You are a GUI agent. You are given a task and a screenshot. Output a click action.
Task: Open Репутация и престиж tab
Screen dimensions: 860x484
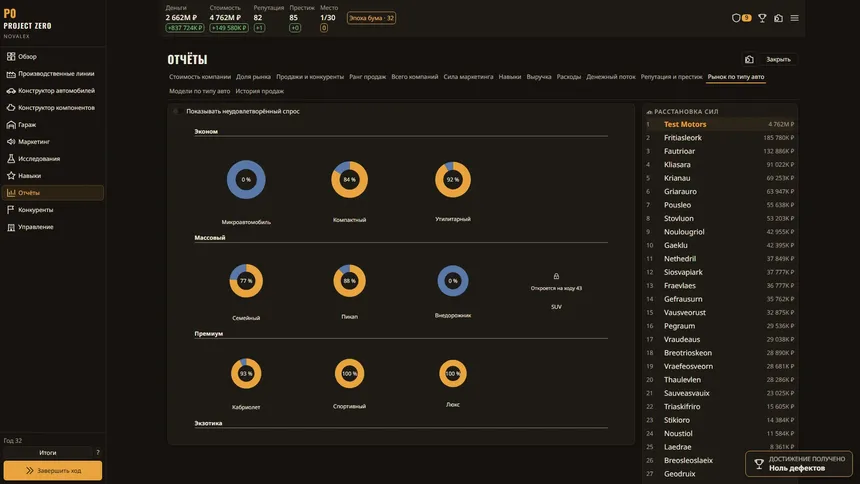click(671, 77)
